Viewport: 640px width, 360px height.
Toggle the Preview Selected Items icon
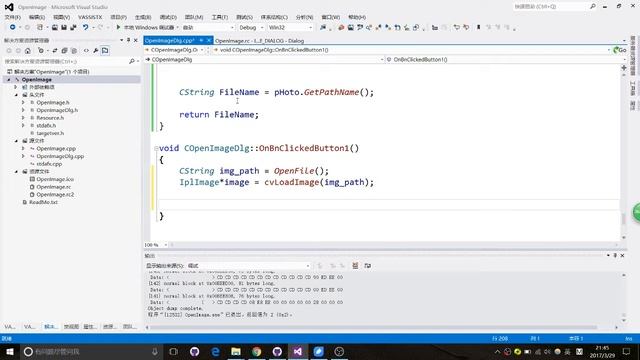[105, 51]
